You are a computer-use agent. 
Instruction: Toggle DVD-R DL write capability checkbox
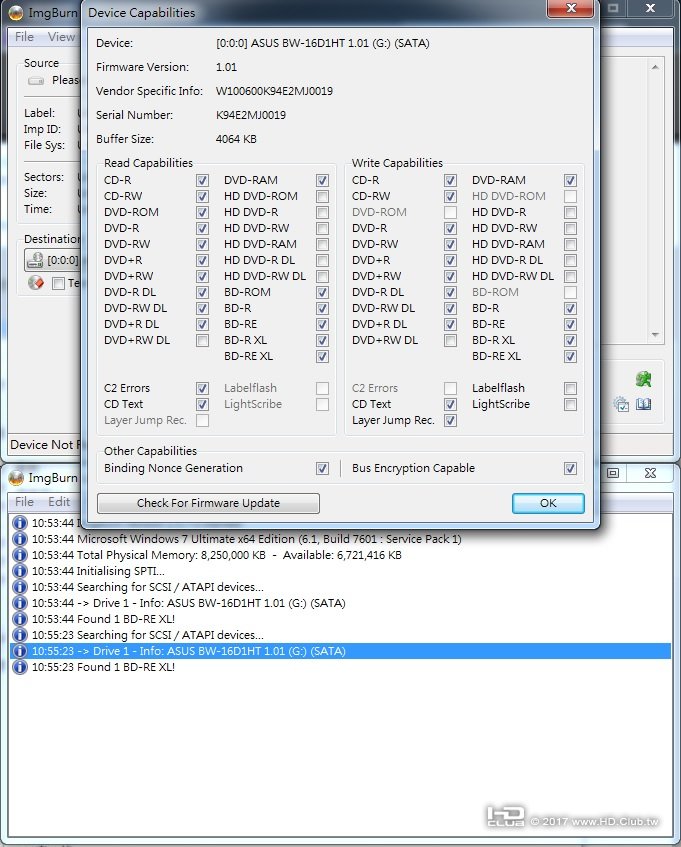click(450, 292)
